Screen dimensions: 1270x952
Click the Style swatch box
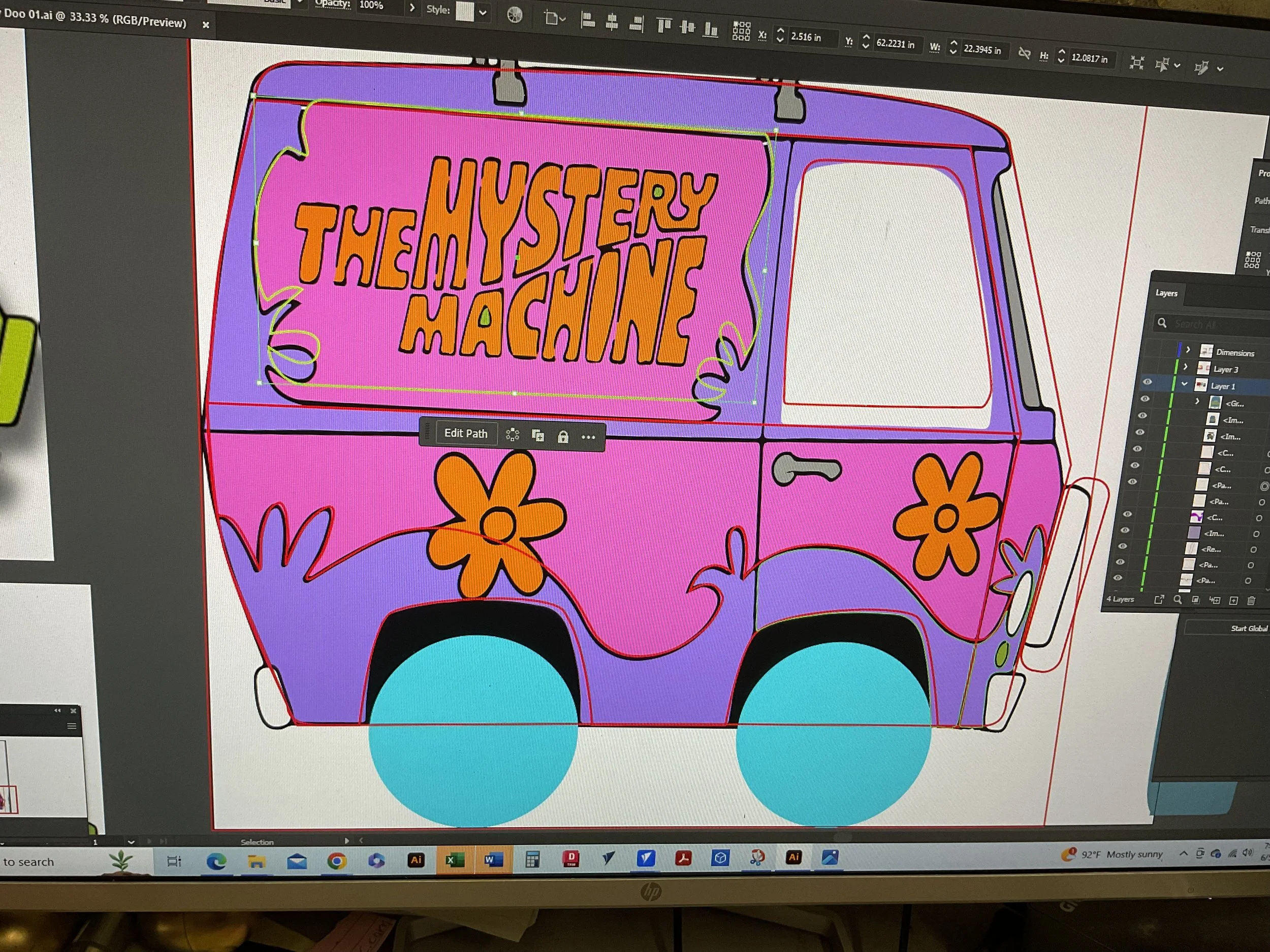point(464,11)
